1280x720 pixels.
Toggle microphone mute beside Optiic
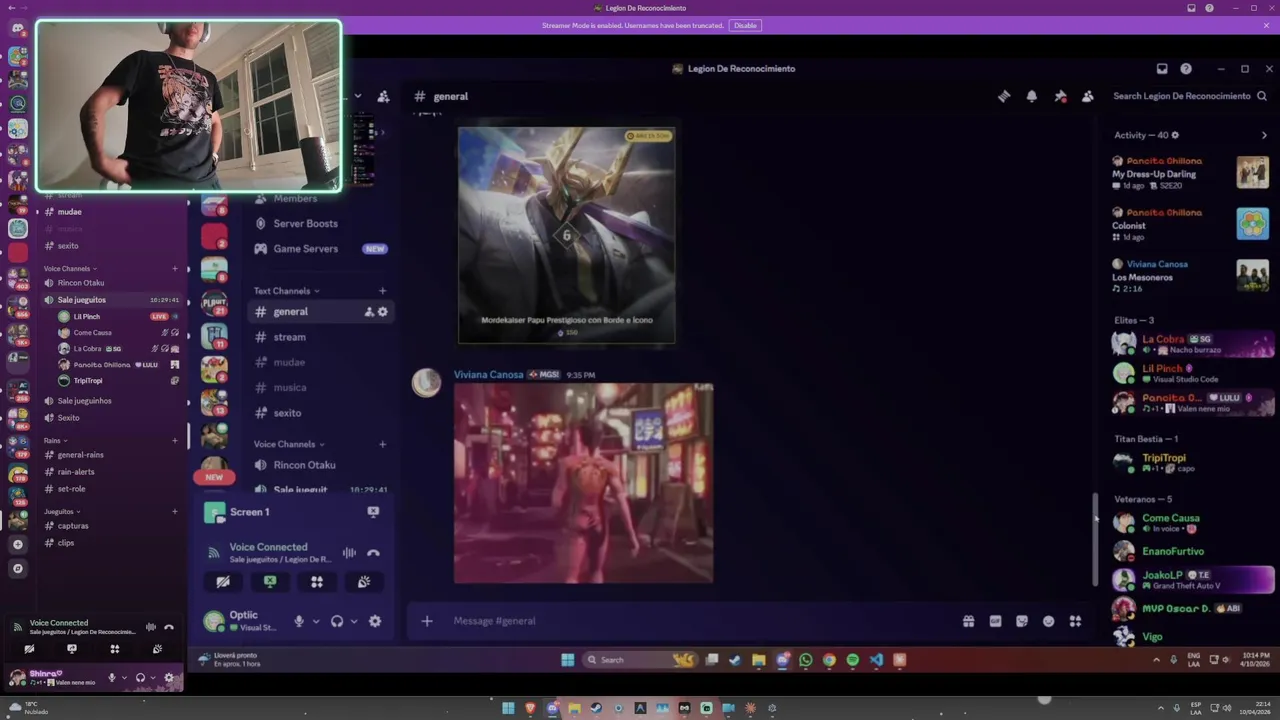click(299, 621)
